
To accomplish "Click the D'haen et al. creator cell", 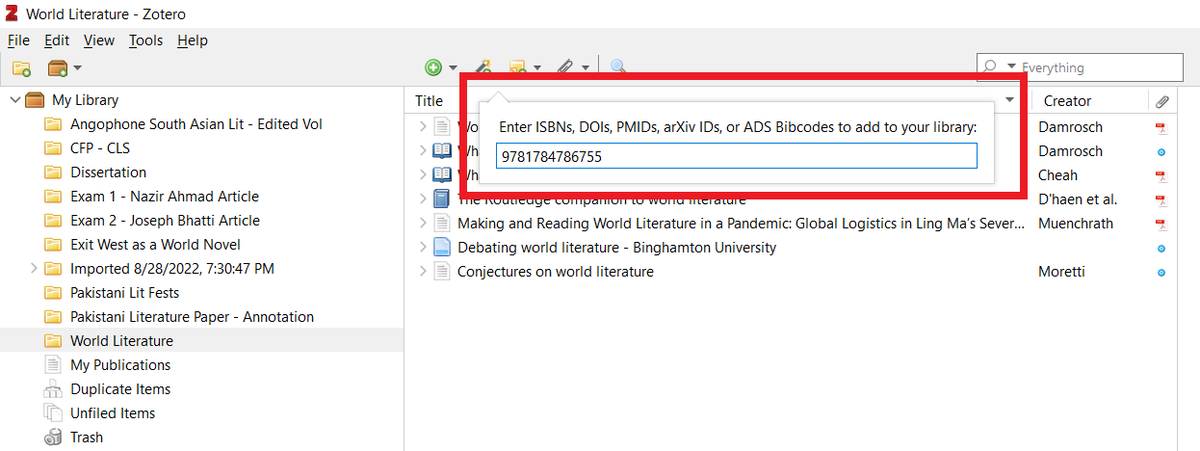I will point(1077,199).
